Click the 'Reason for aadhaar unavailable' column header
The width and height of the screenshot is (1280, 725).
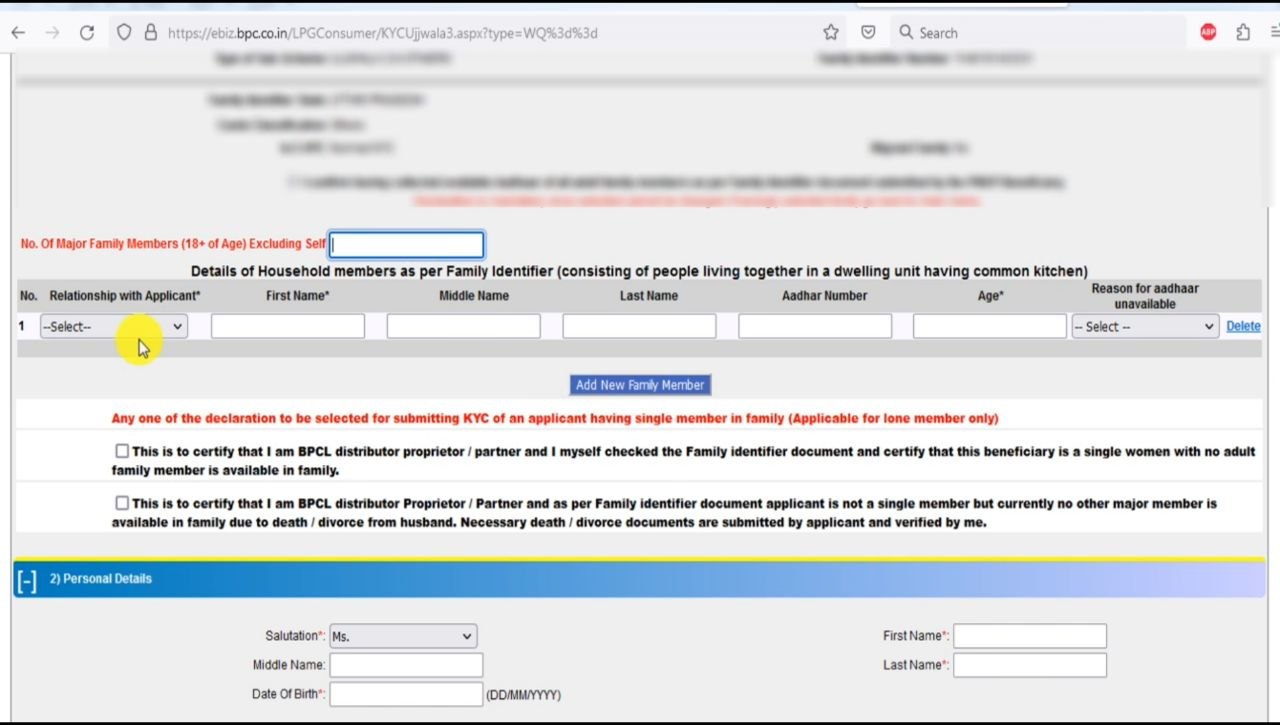[1145, 296]
